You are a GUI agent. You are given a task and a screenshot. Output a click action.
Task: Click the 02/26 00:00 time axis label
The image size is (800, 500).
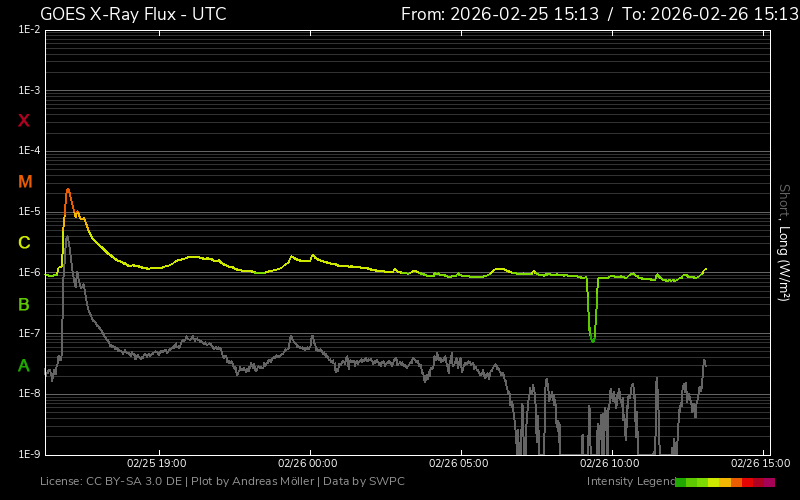(309, 464)
